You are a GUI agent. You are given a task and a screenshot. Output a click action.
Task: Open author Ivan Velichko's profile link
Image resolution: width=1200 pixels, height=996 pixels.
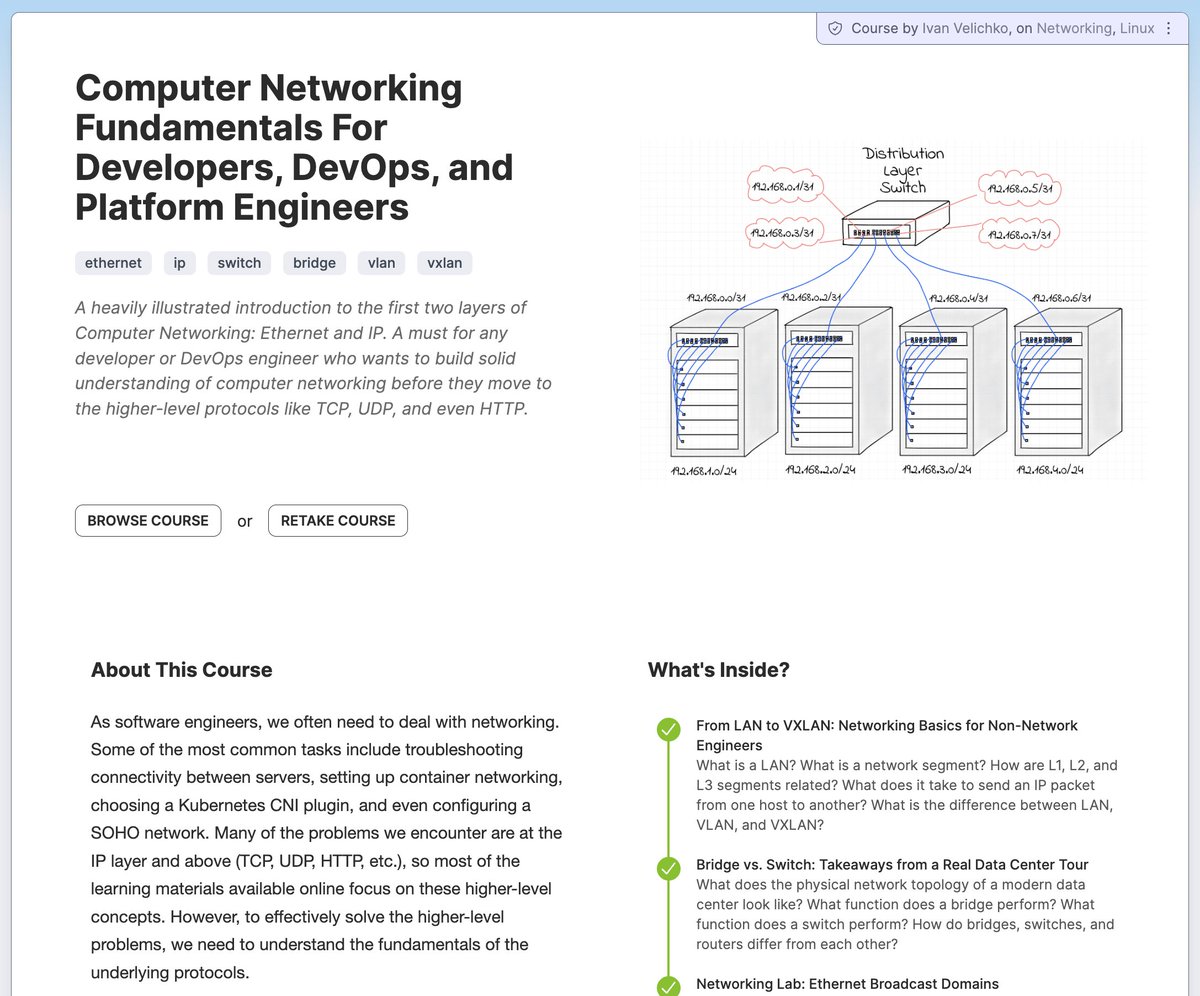tap(964, 29)
